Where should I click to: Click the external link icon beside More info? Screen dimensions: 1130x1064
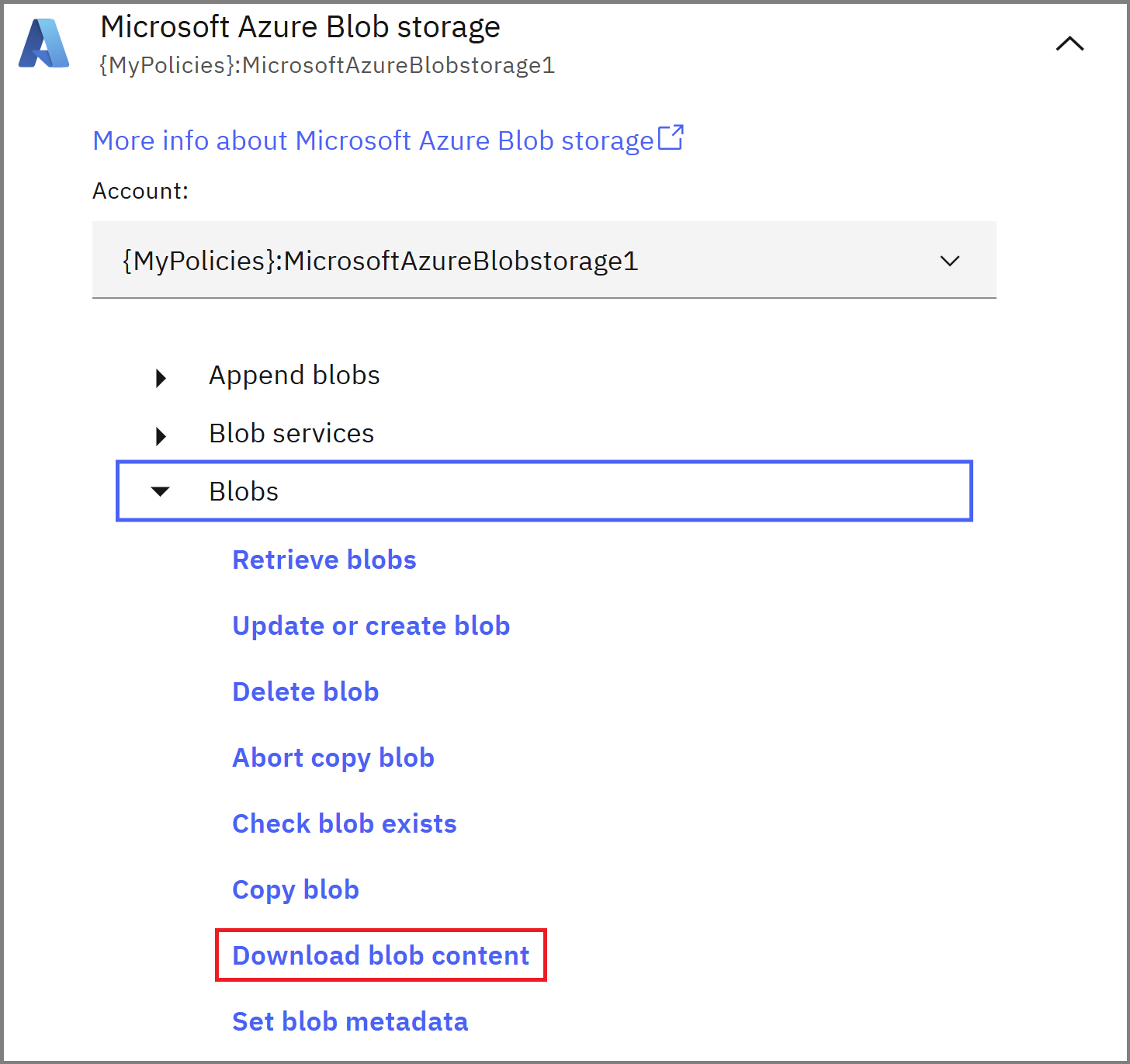point(671,138)
